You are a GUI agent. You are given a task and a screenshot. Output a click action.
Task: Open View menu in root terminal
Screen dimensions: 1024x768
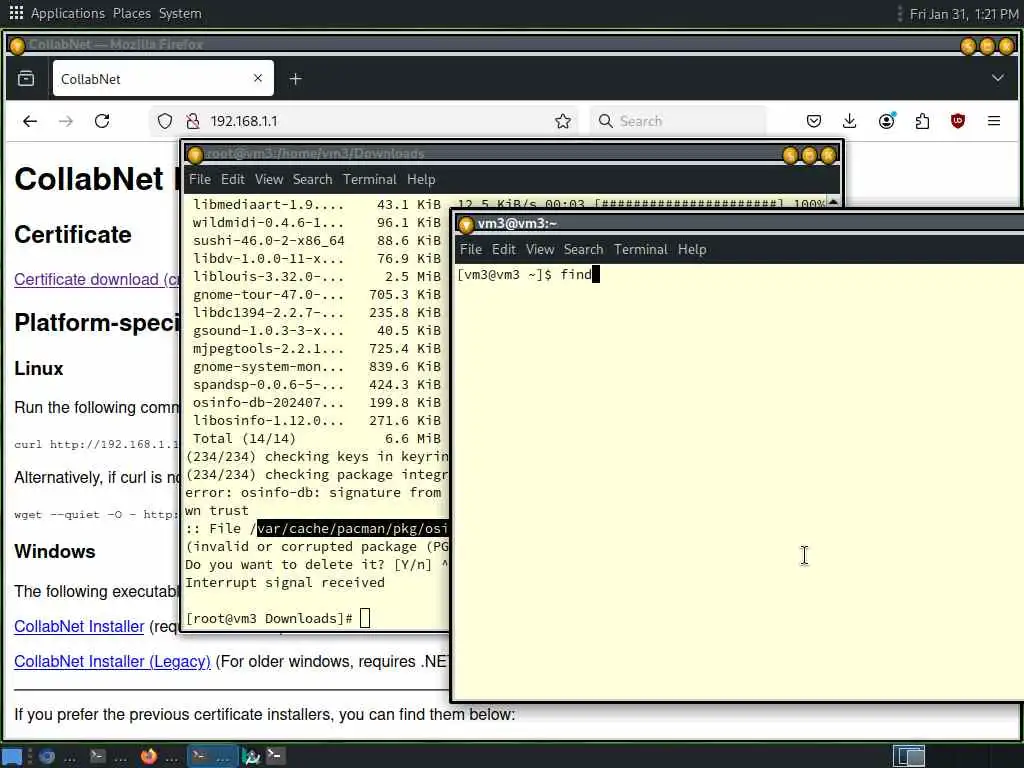269,180
